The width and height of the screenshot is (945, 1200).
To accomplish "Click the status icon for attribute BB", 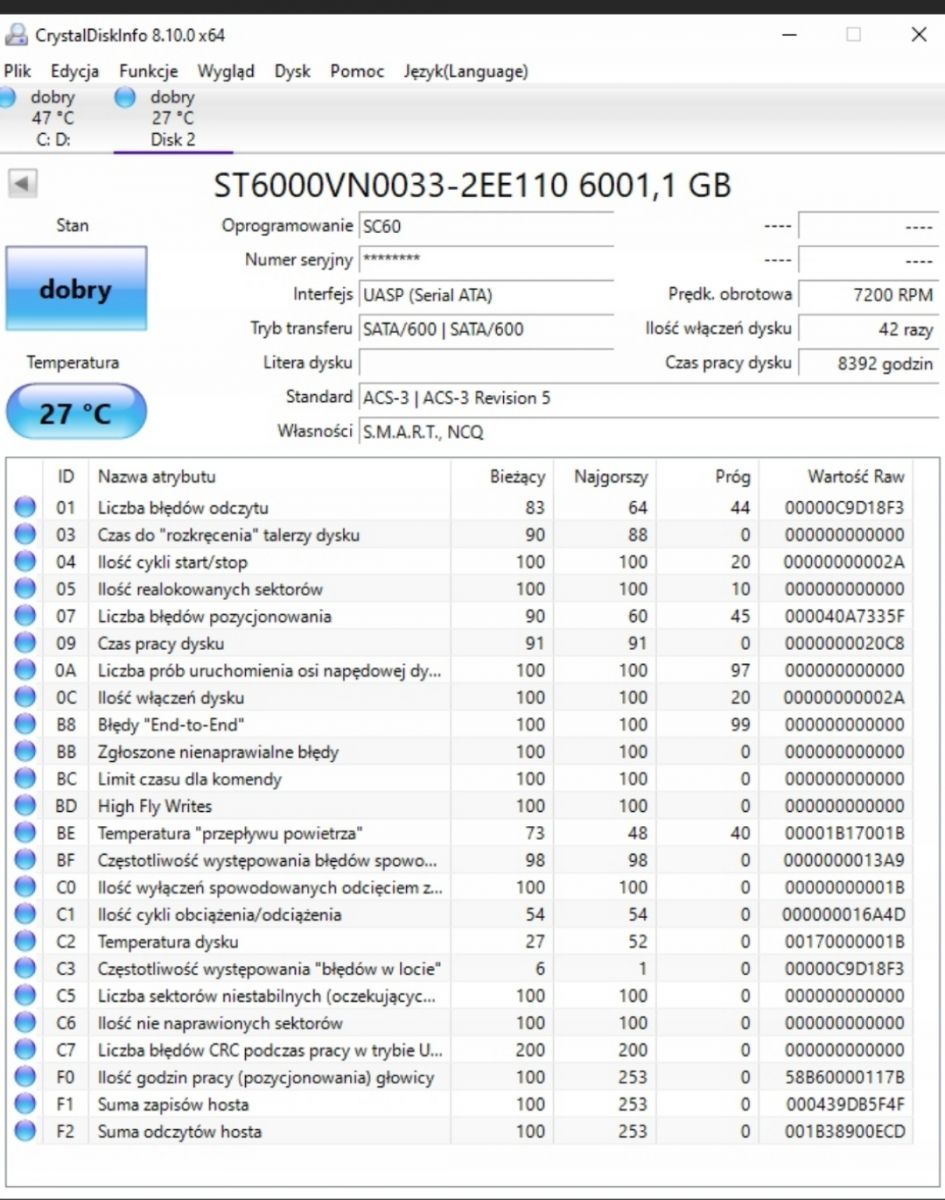I will [24, 751].
